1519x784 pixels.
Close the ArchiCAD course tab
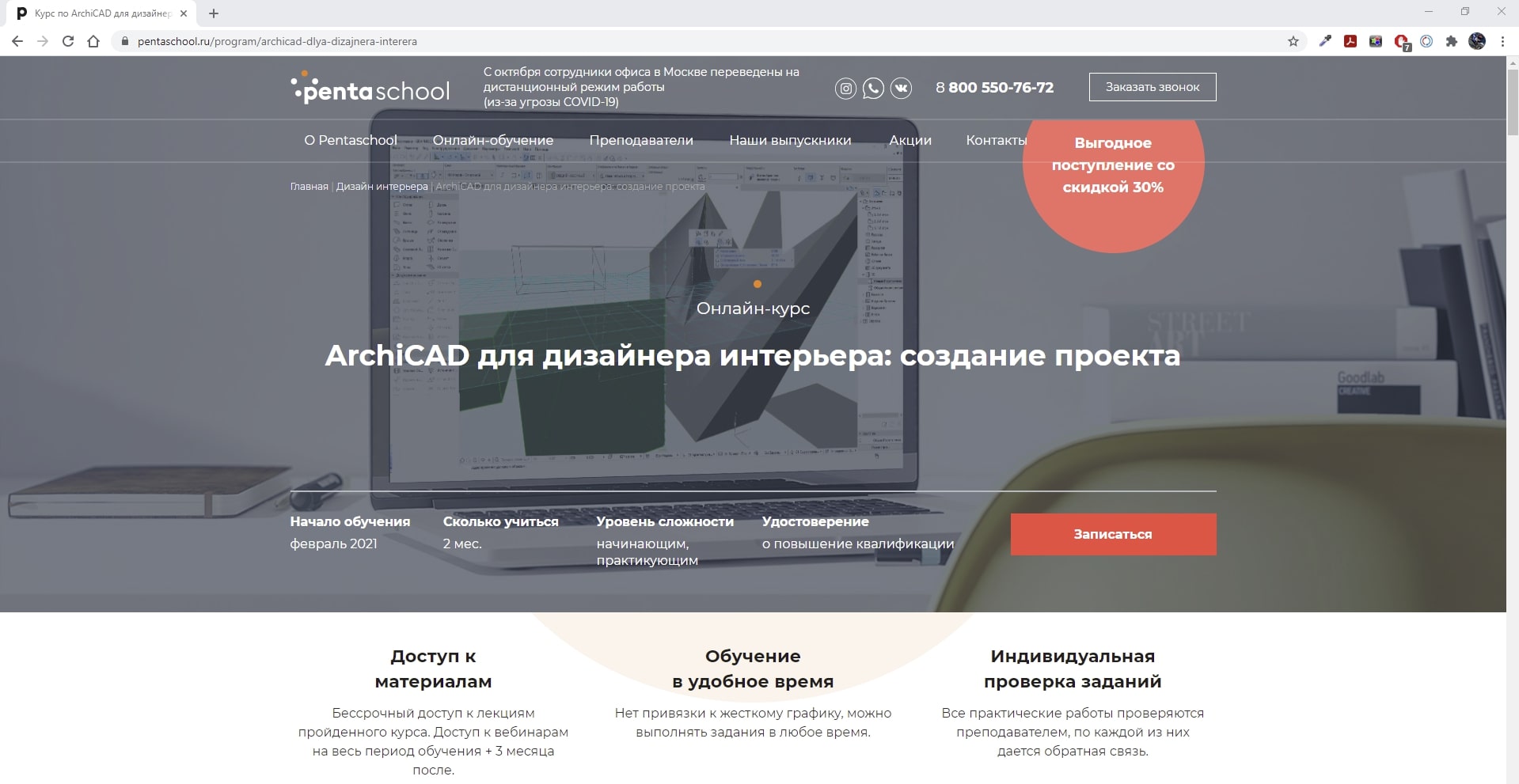tap(184, 13)
